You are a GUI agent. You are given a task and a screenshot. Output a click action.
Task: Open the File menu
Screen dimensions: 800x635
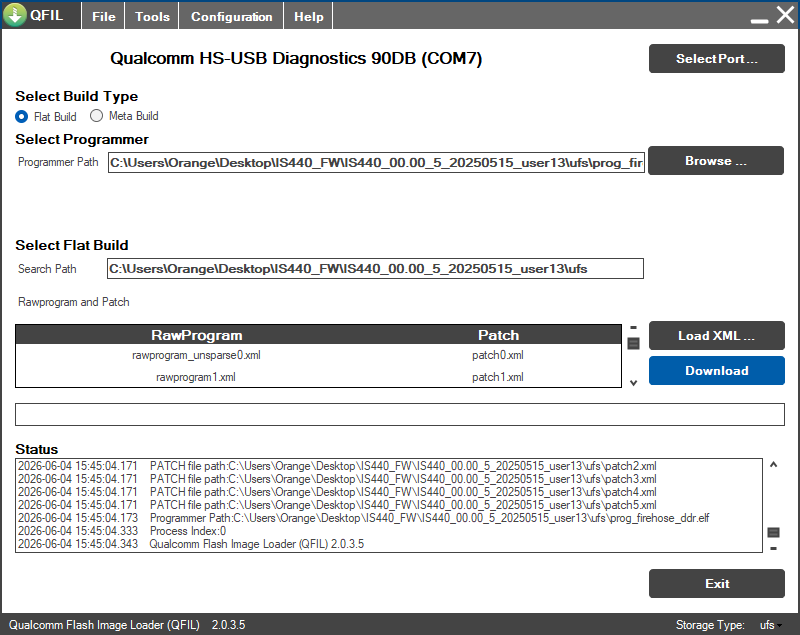click(104, 16)
